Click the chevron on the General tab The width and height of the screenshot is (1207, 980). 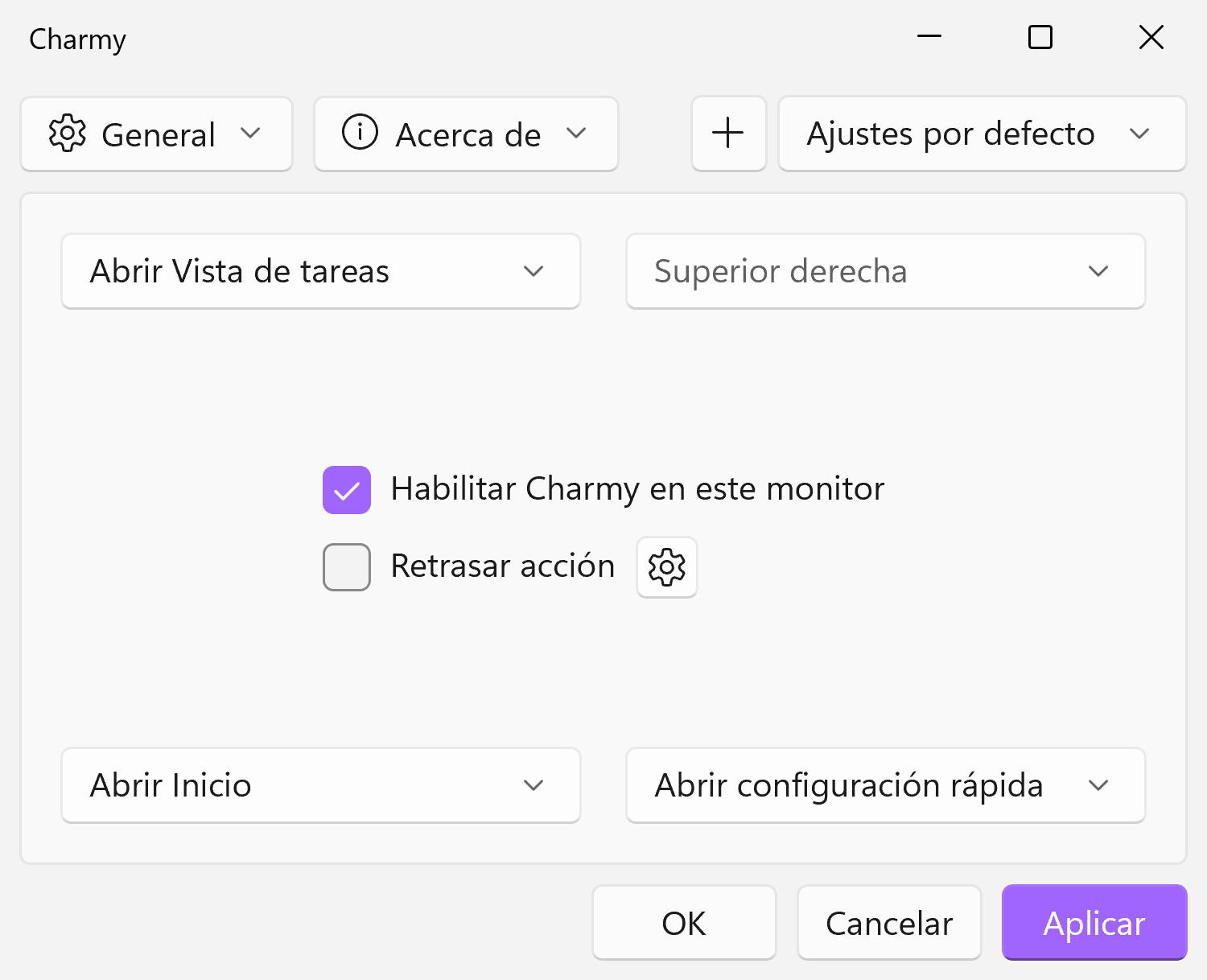[x=252, y=134]
